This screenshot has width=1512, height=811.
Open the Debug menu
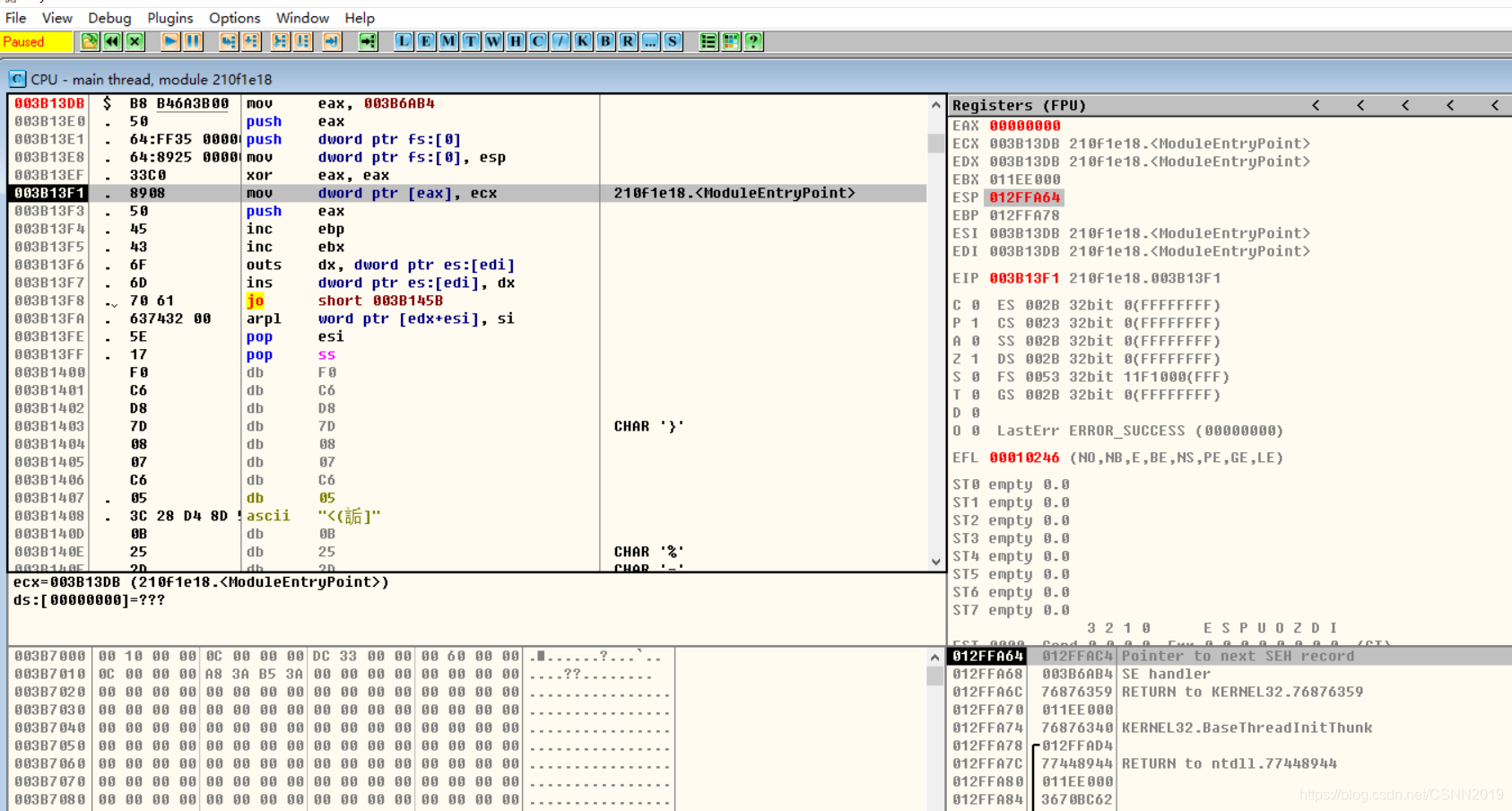109,18
